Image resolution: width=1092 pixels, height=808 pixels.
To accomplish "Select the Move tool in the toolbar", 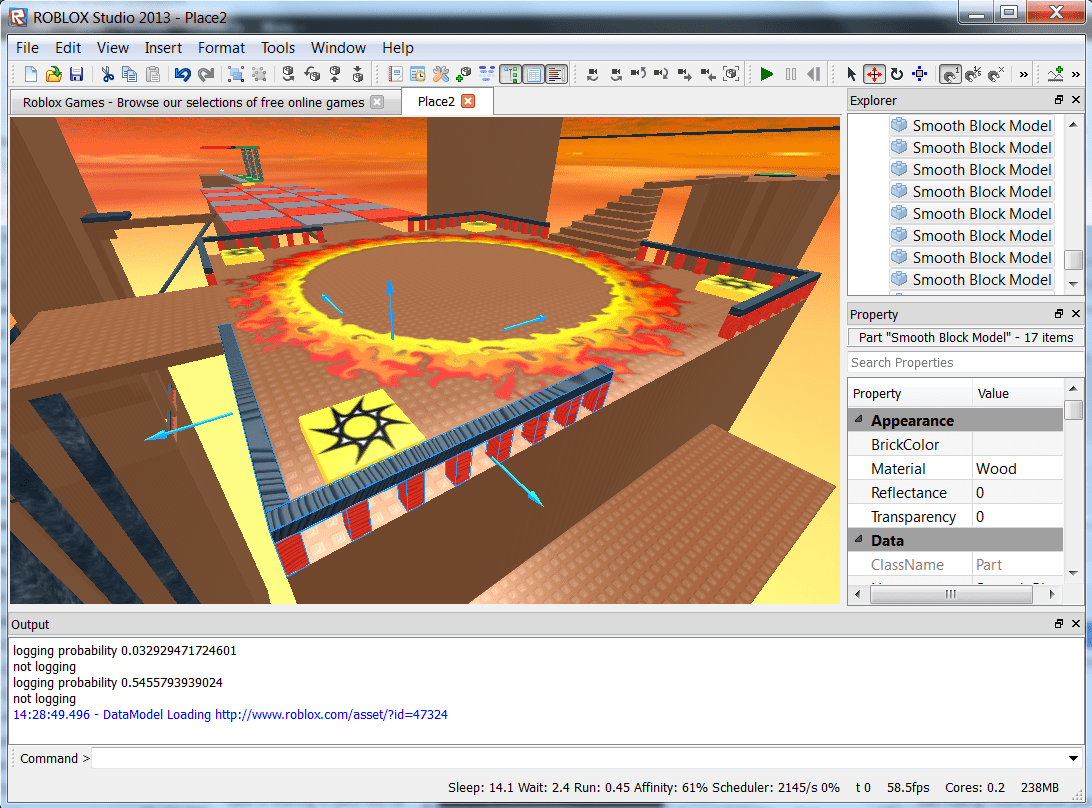I will point(874,74).
